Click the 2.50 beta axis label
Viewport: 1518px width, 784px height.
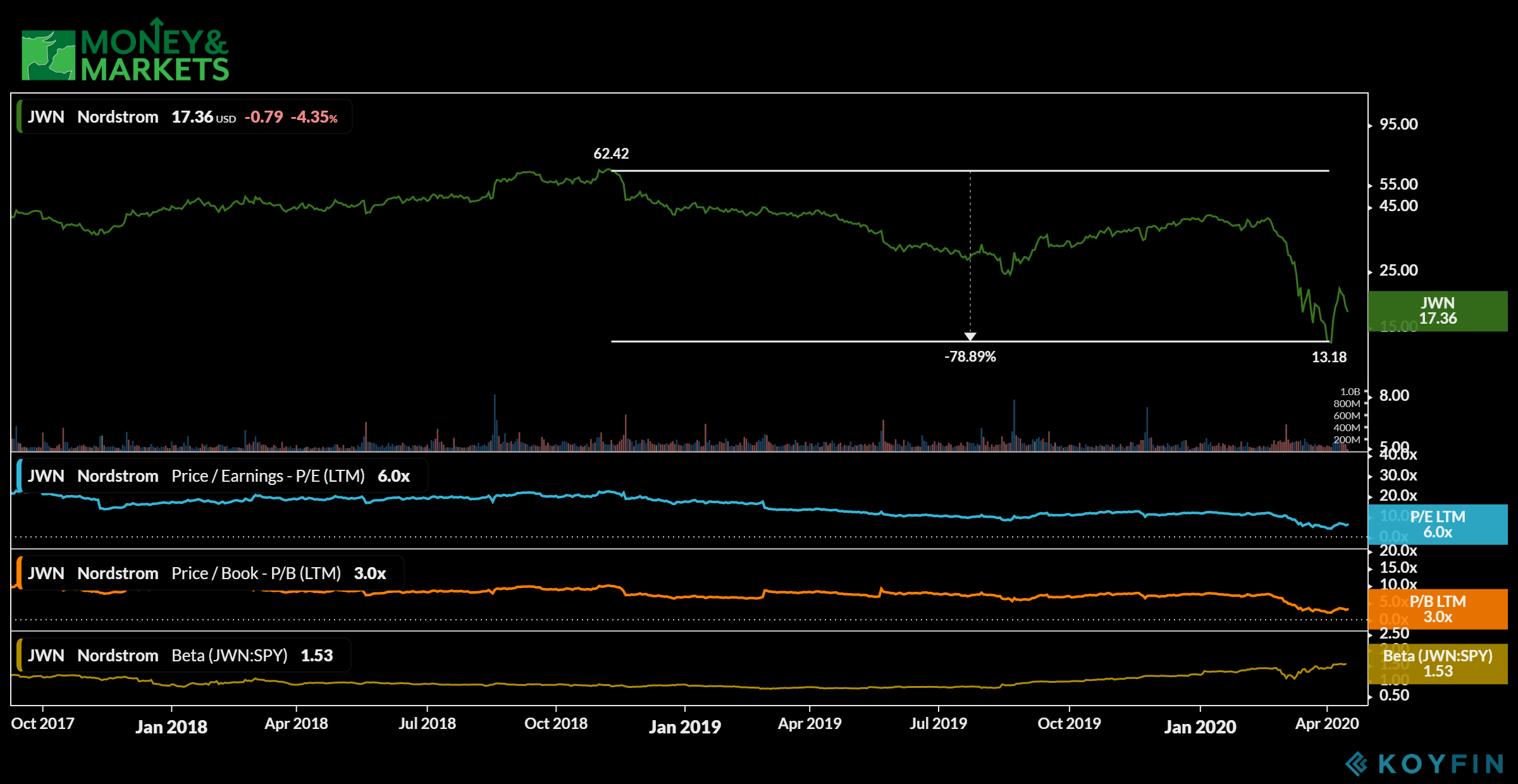coord(1394,633)
